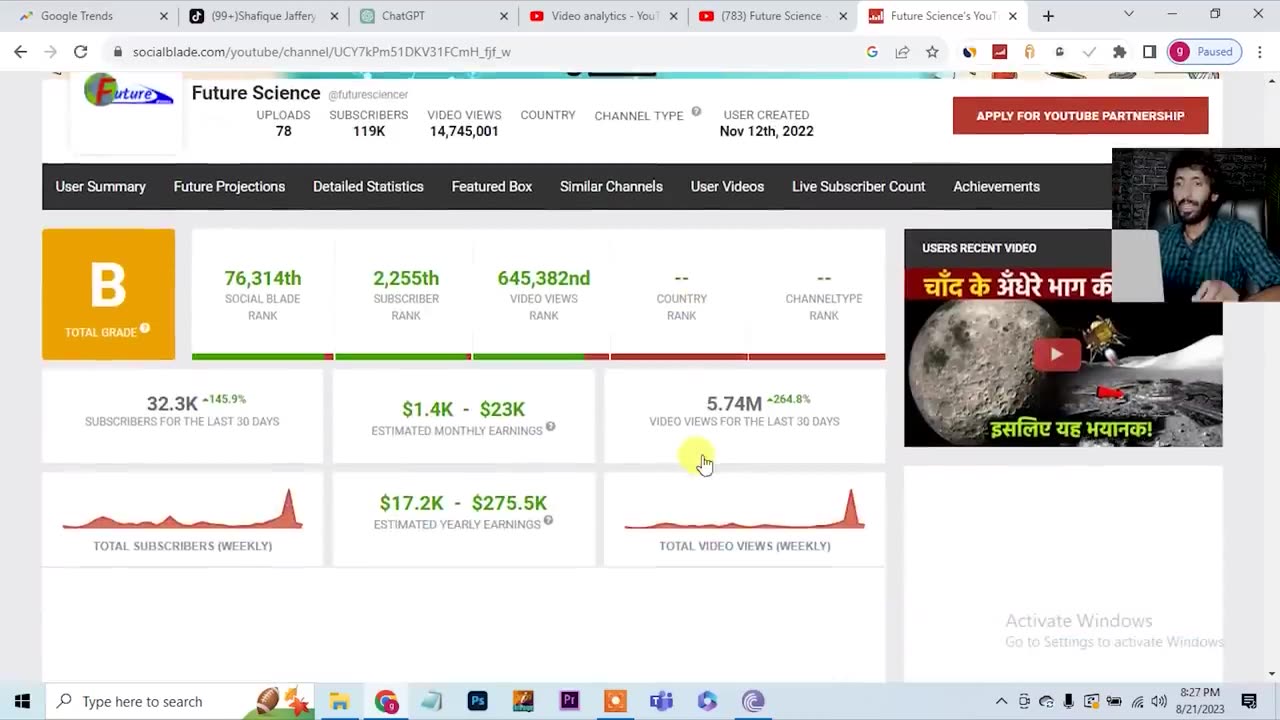Open the Google lens icon in address bar
1280x720 pixels.
(x=872, y=52)
